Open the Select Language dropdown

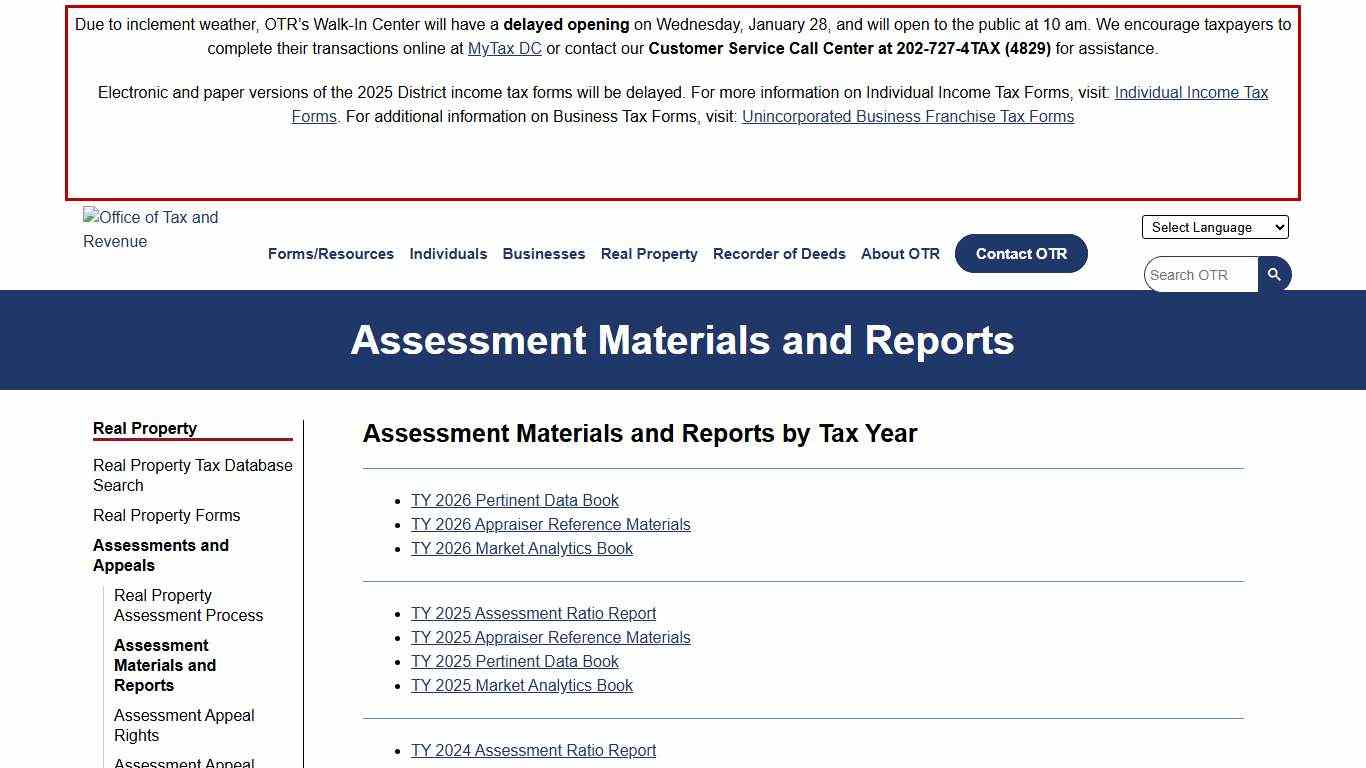[x=1214, y=227]
